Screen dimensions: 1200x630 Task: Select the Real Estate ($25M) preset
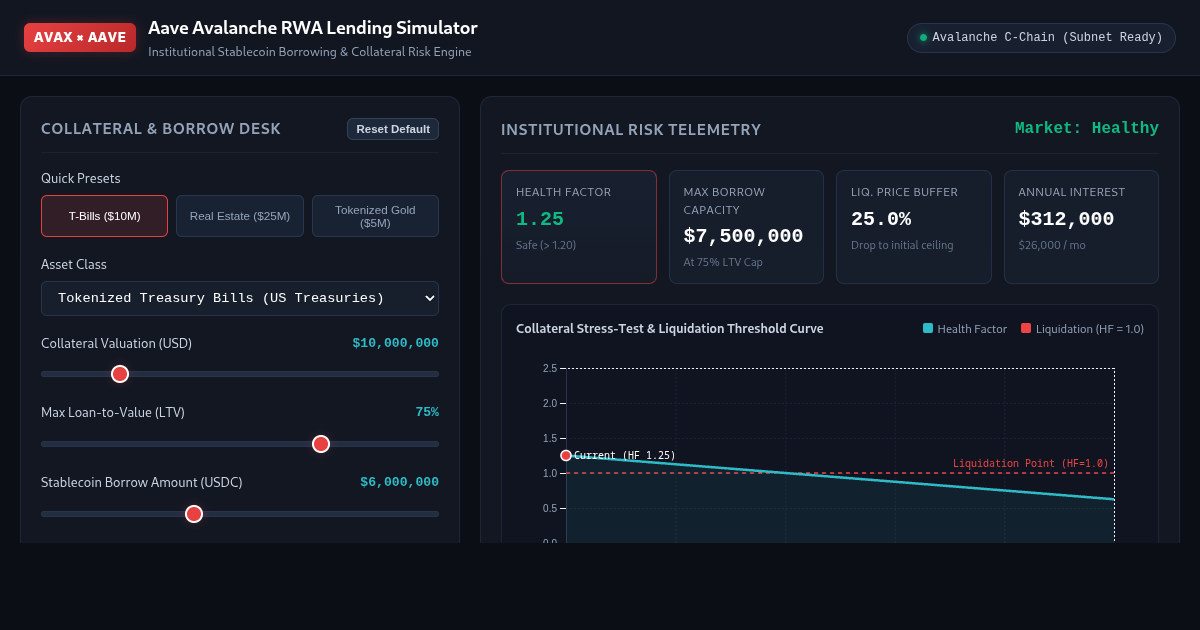coord(240,216)
